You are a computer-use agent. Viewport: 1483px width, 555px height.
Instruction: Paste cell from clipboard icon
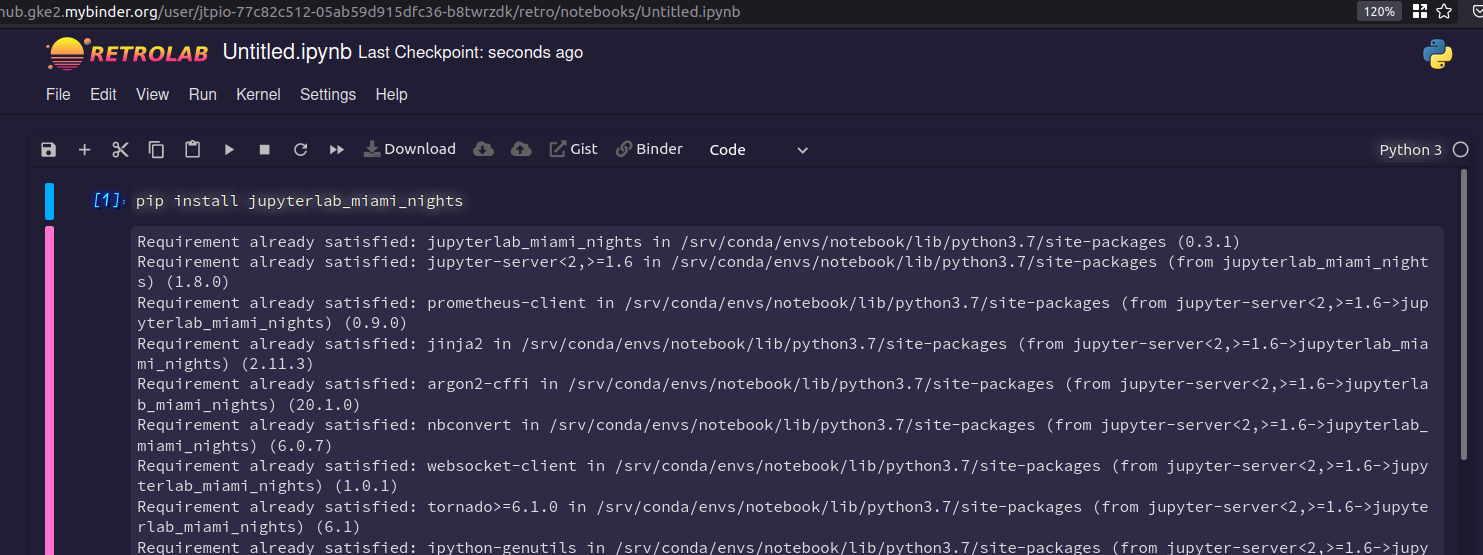pos(193,149)
